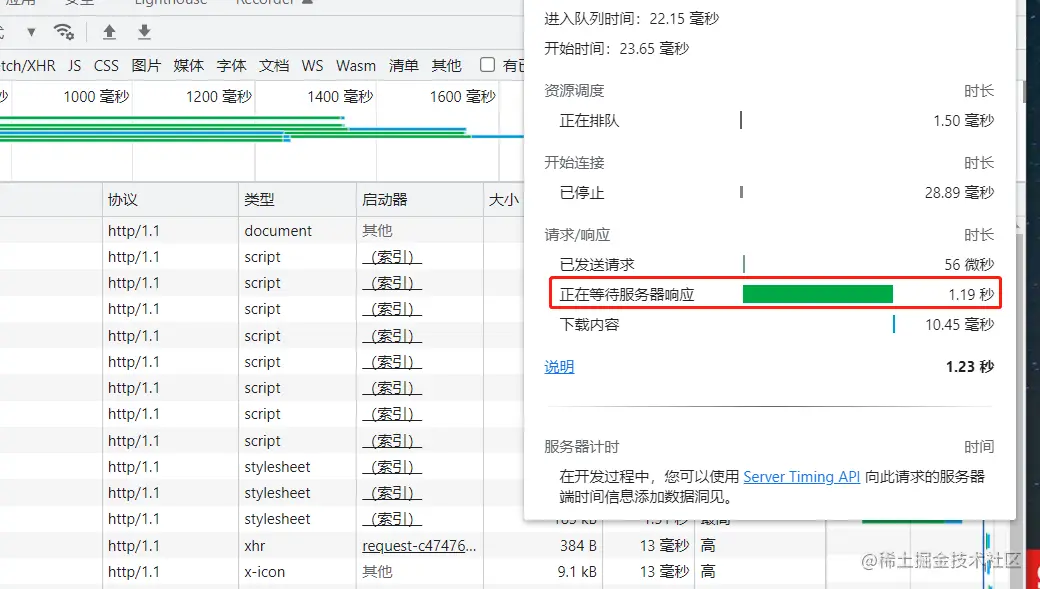Select the Wasm request filter
Image resolution: width=1040 pixels, height=589 pixels.
(x=355, y=65)
